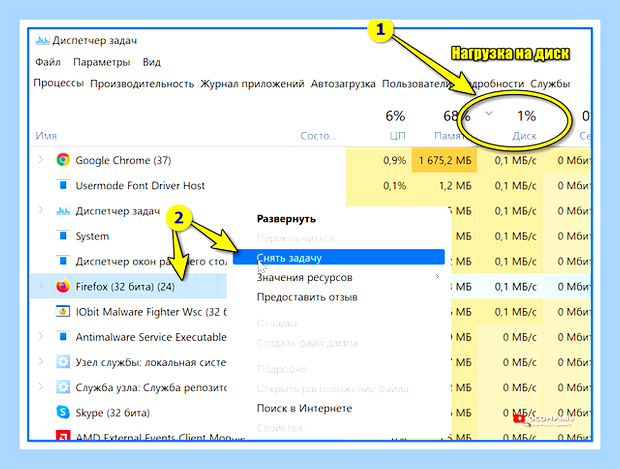Click the Диспетчер окон рабочего стола icon
The image size is (620, 469).
pyautogui.click(x=63, y=261)
